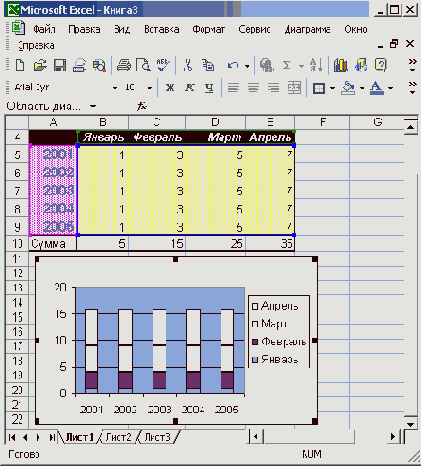Toggle italic formatting with the К button
This screenshot has height=466, width=421.
190,87
